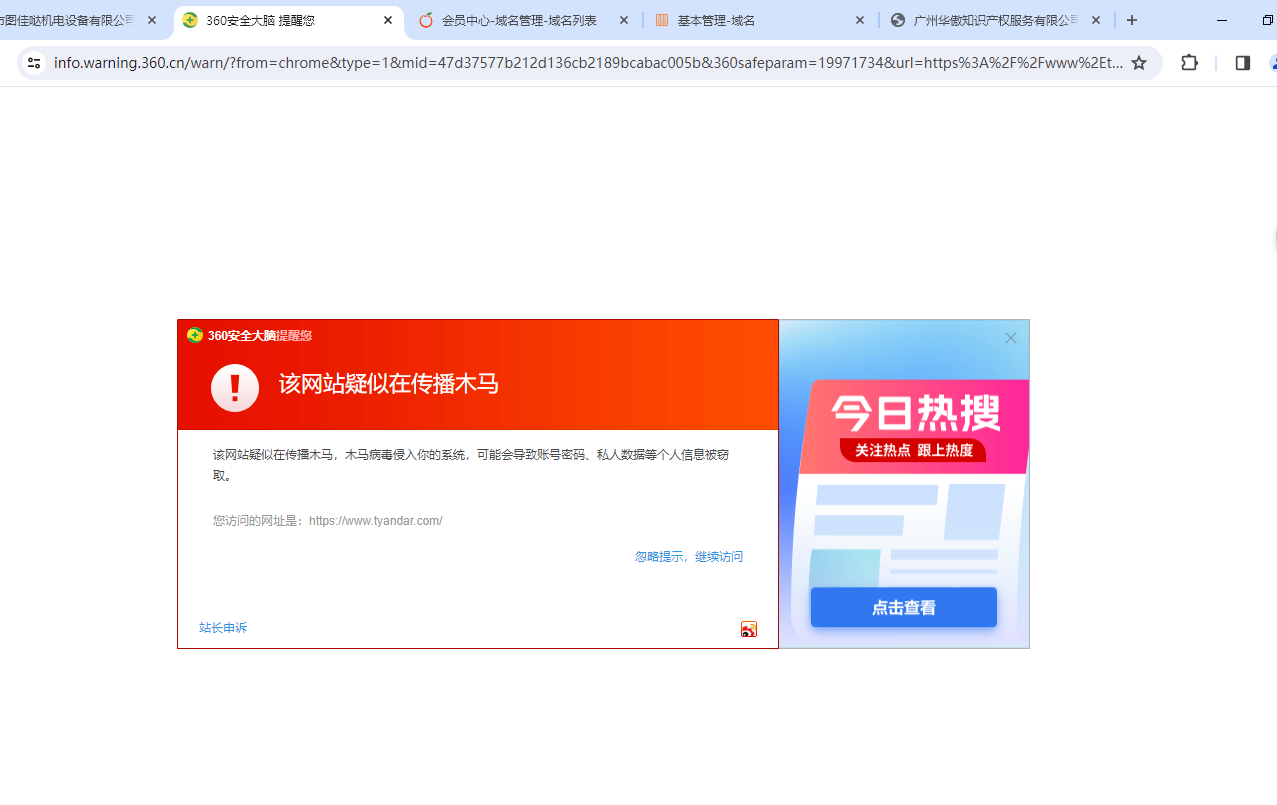The height and width of the screenshot is (805, 1277).
Task: Click the Weibo share icon
Action: pos(749,629)
